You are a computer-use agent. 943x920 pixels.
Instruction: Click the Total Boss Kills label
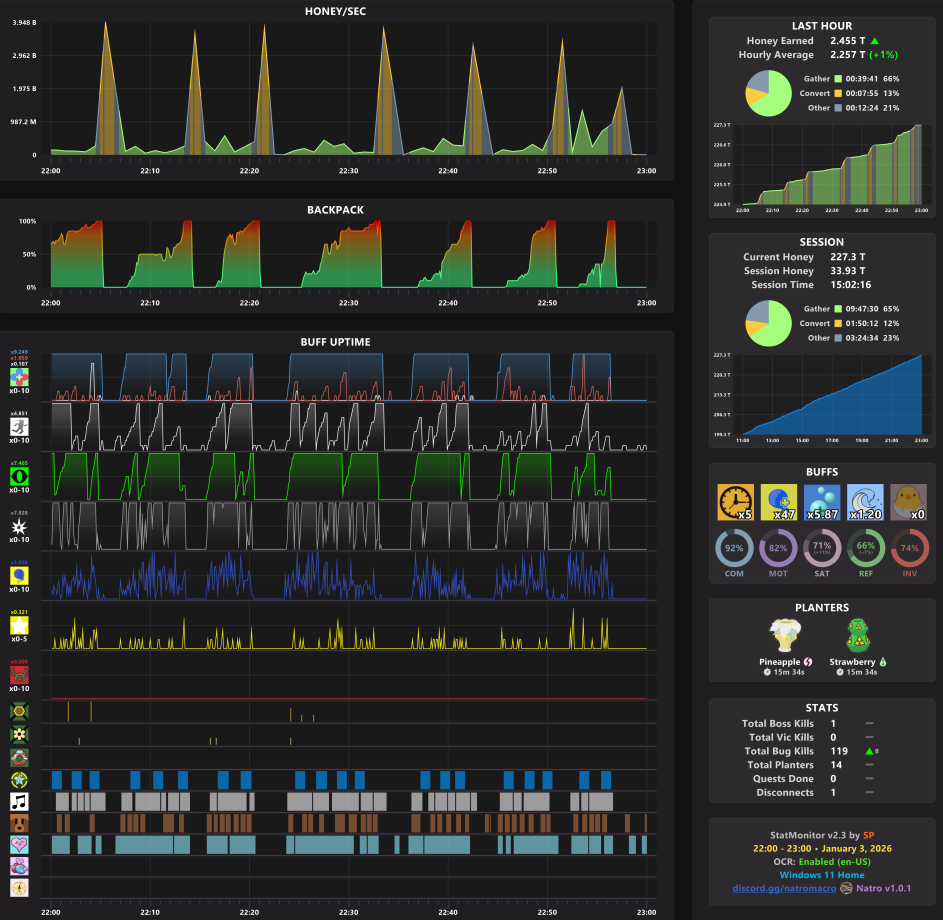pyautogui.click(x=778, y=723)
